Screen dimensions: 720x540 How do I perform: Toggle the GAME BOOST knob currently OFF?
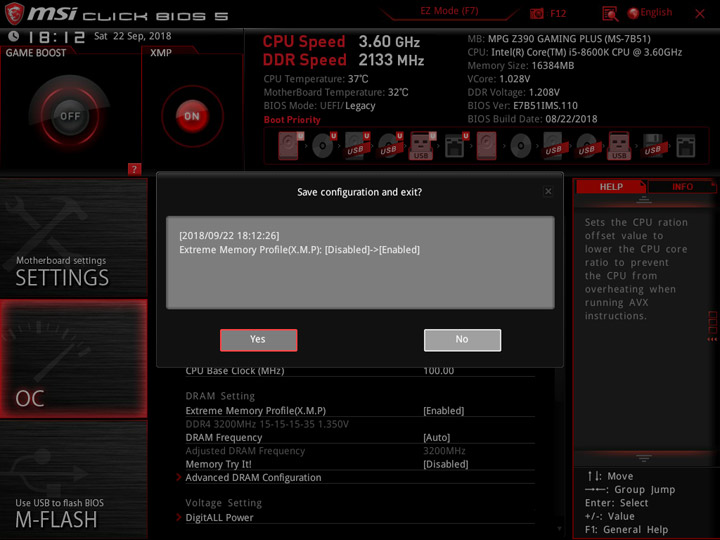(x=70, y=116)
